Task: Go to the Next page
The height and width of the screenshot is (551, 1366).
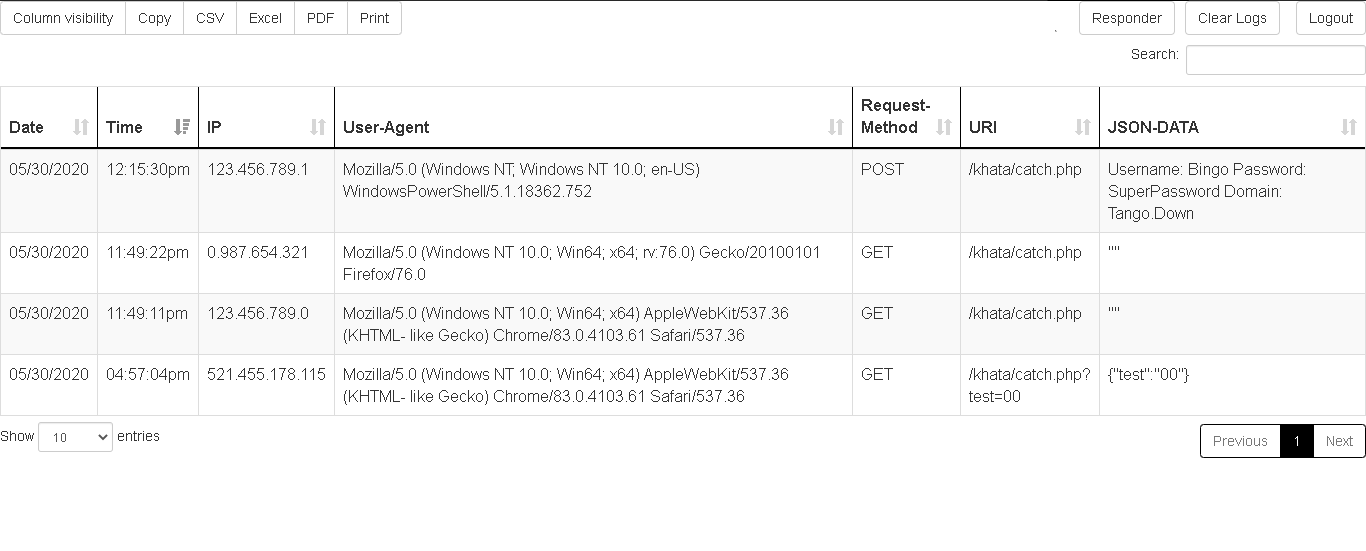Action: pos(1339,441)
